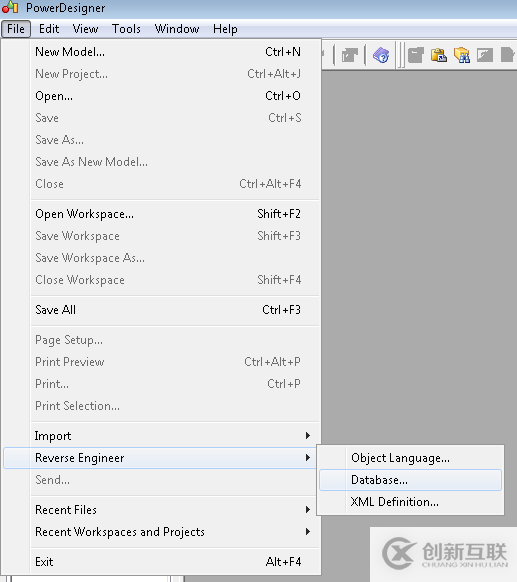
Task: Open the Help book toolbar icon
Action: (x=381, y=55)
